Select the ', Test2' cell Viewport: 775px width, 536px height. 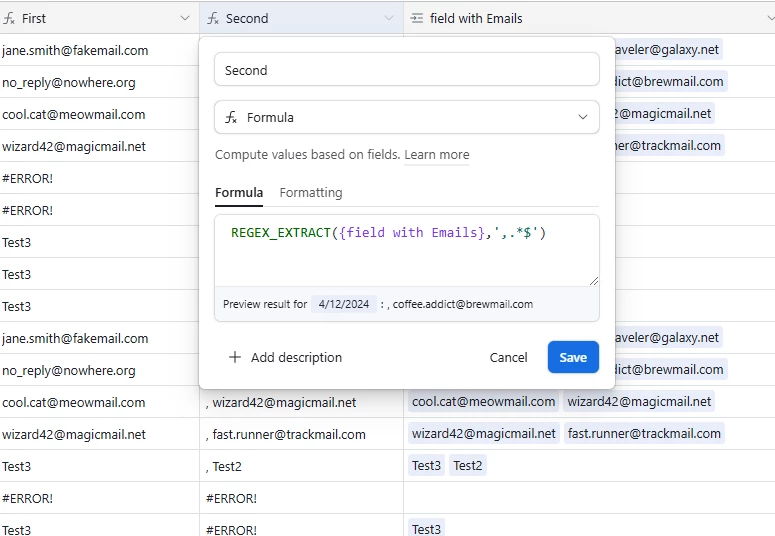301,466
